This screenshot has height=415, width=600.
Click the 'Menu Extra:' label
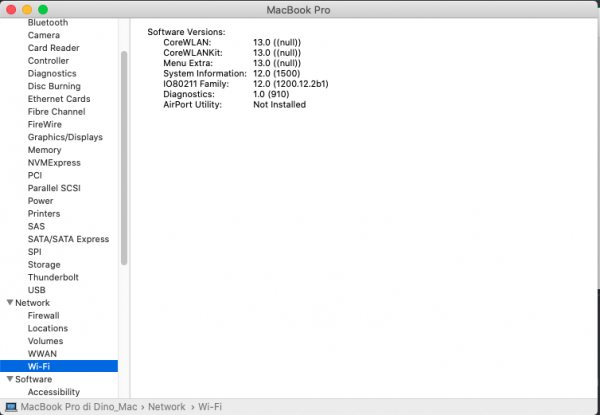coord(188,63)
